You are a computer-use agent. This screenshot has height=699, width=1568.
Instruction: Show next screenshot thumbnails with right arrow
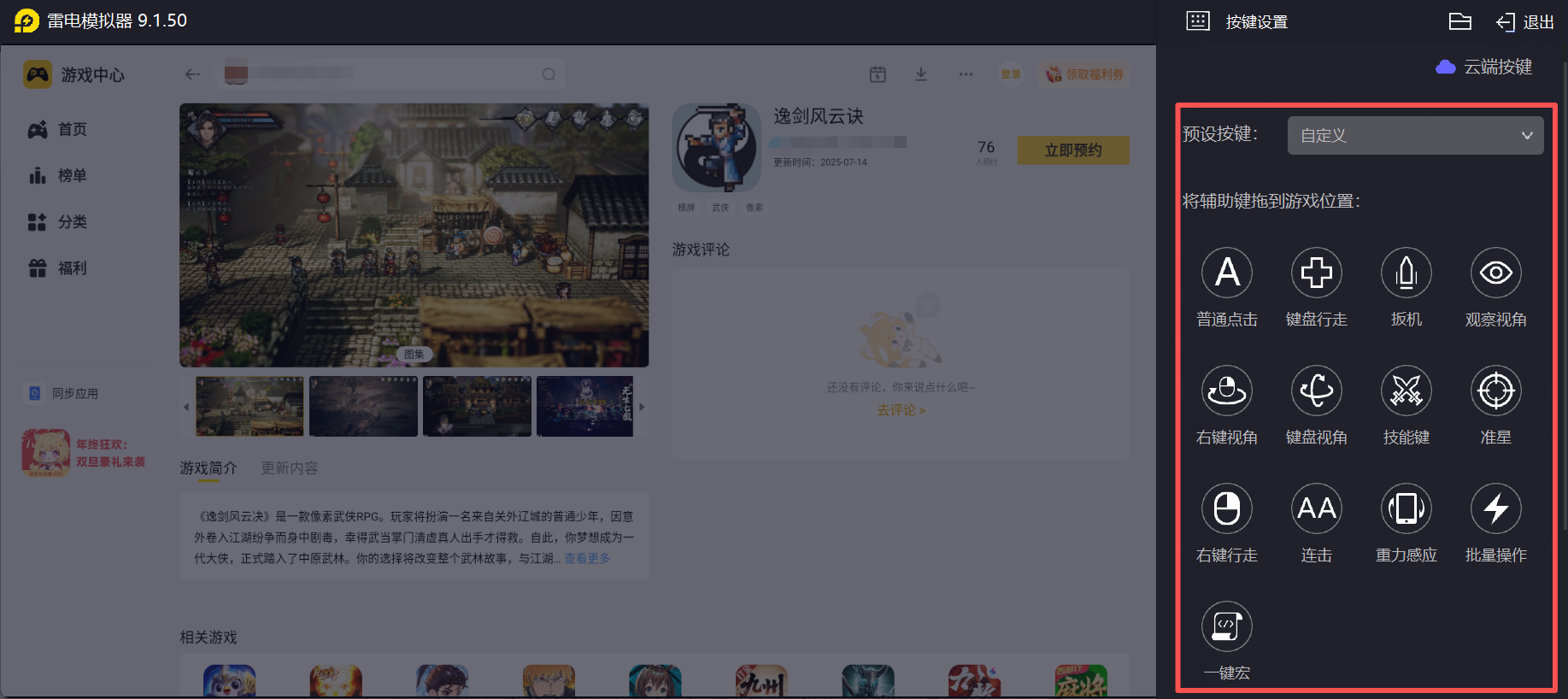click(642, 407)
